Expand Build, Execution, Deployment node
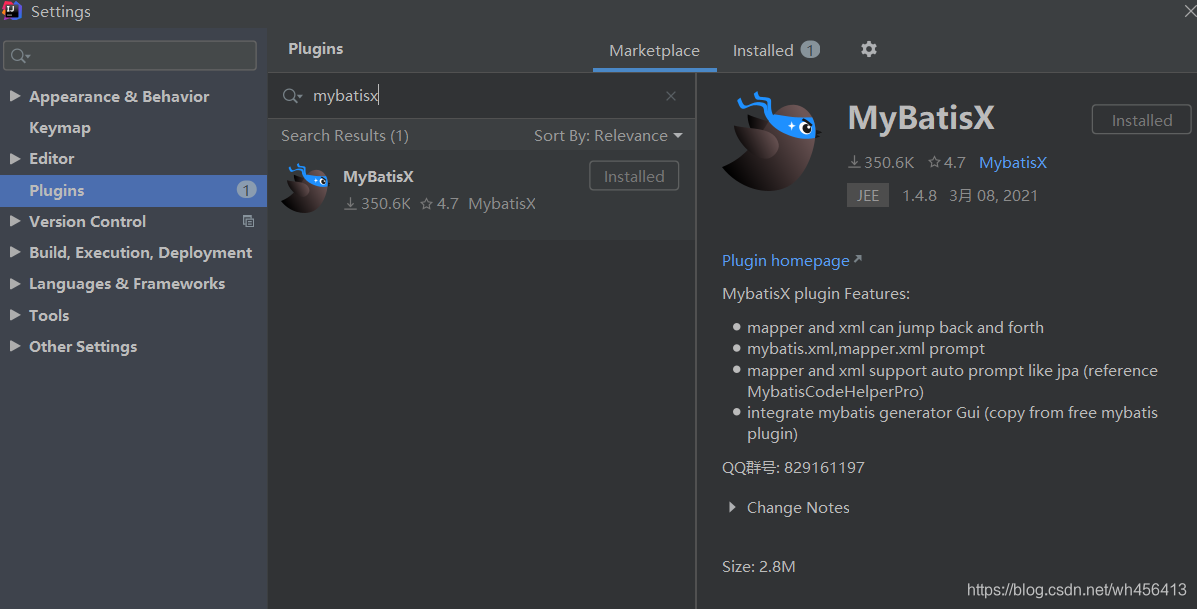The width and height of the screenshot is (1197, 609). click(x=15, y=253)
